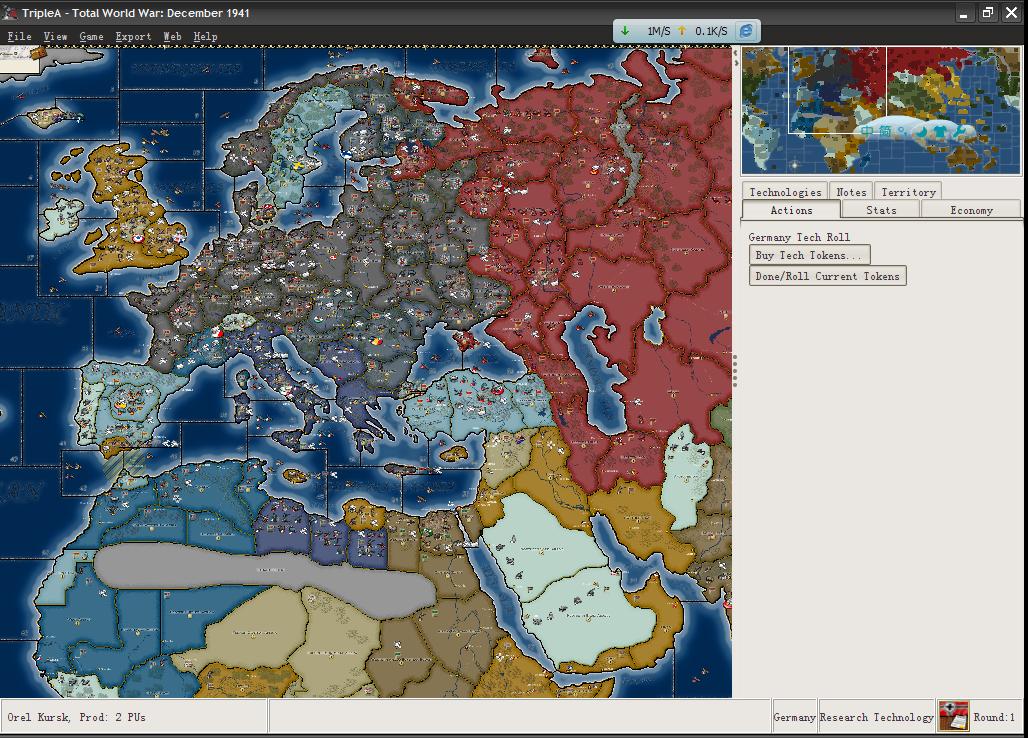The image size is (1028, 738).
Task: Click the Sardinia island territory
Action: 241,406
